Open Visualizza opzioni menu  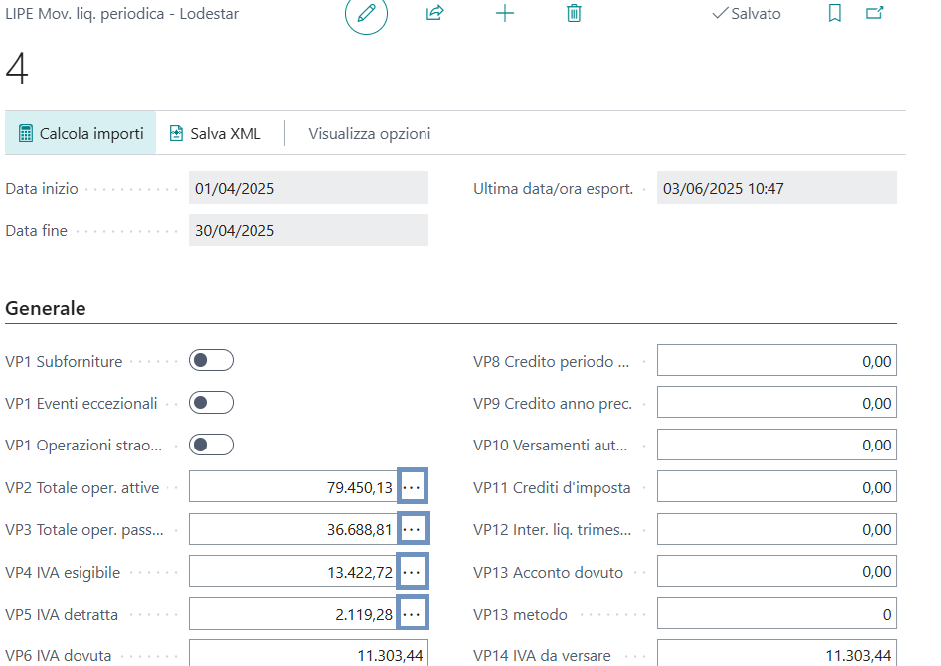(369, 133)
